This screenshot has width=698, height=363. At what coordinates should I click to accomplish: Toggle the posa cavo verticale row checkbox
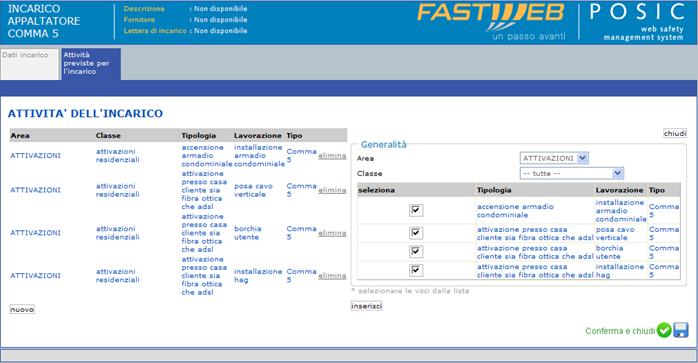pyautogui.click(x=416, y=233)
